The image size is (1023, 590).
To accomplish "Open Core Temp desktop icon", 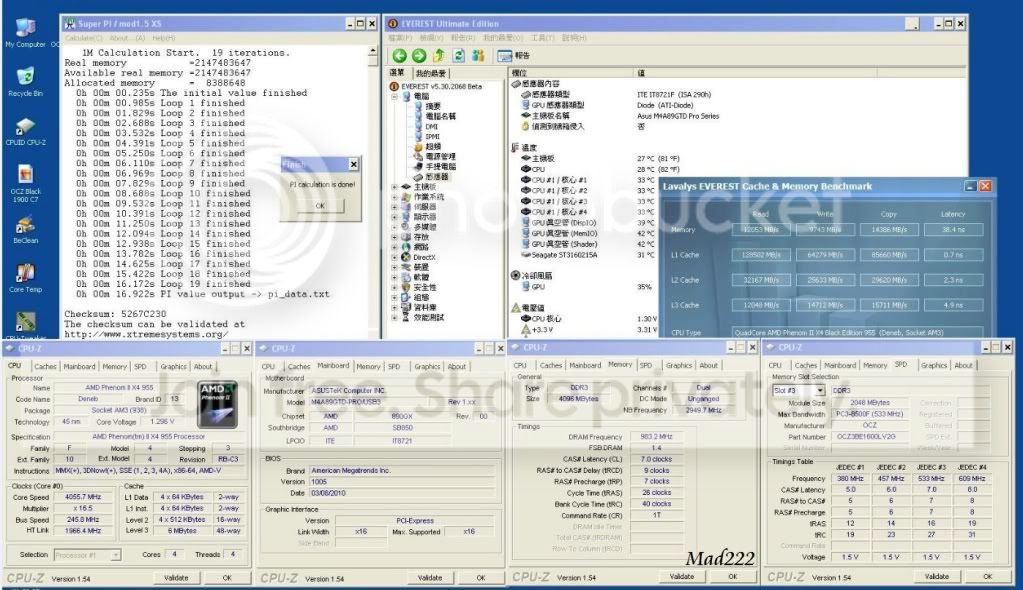I will 25,278.
